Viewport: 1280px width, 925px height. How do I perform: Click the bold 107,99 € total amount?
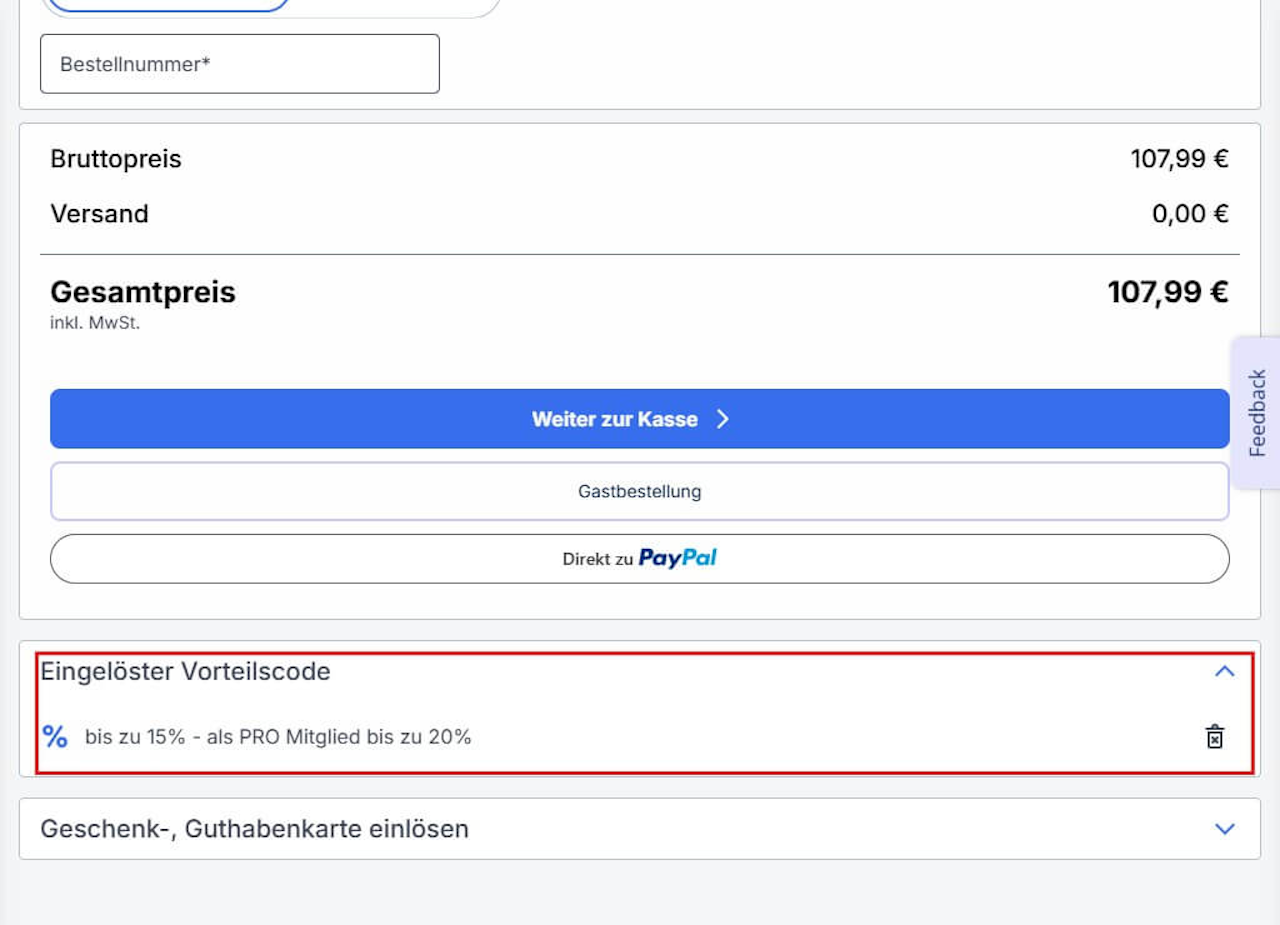(1168, 292)
